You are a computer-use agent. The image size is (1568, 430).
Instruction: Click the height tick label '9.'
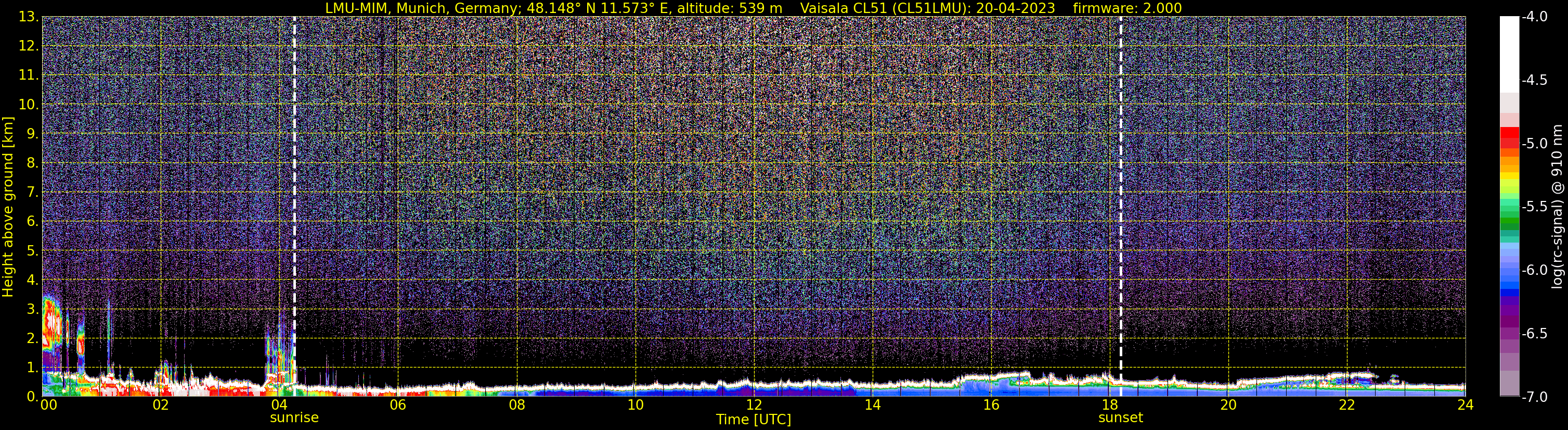click(32, 134)
